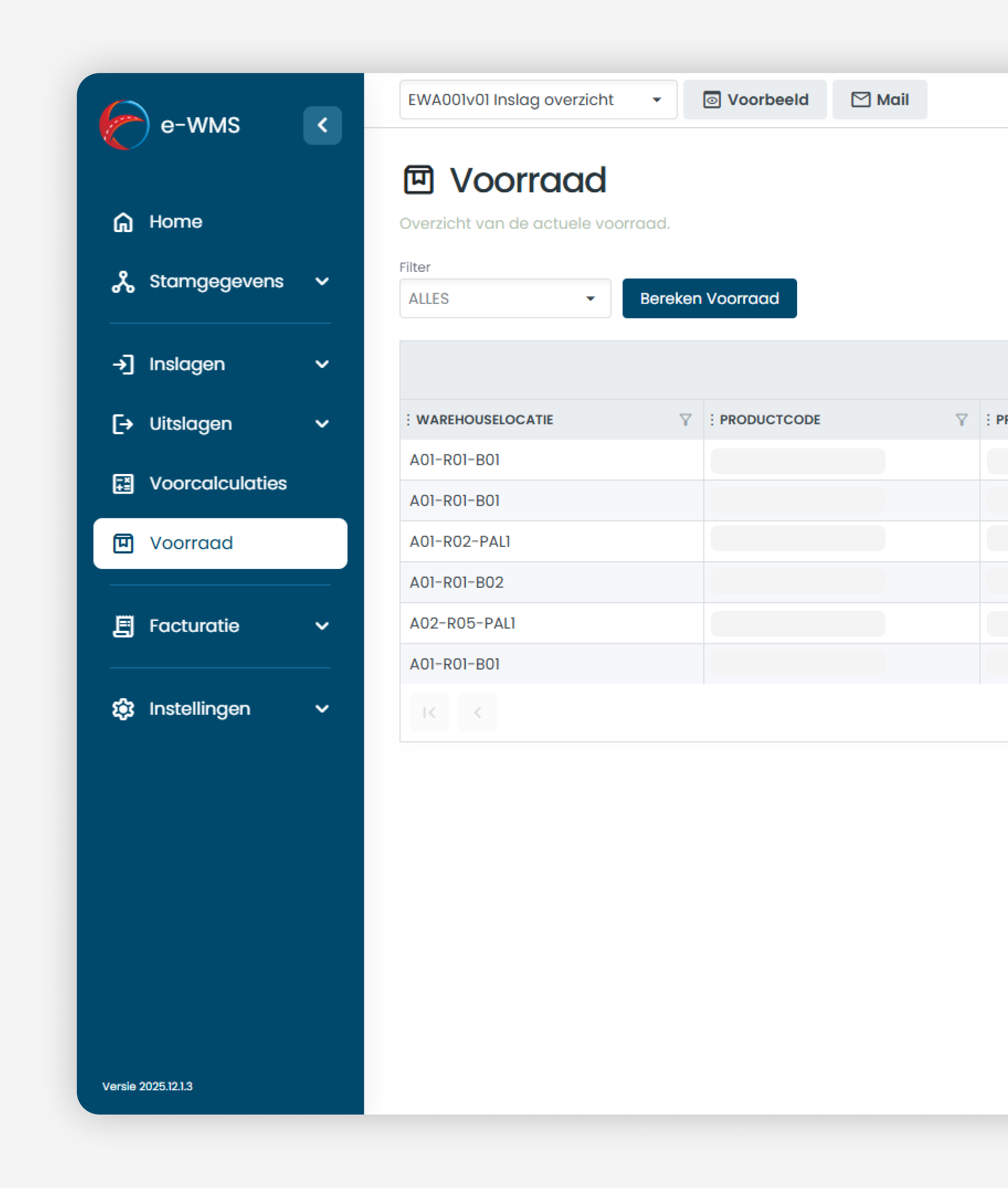Open filter for Warehouselocatie column

tap(685, 420)
